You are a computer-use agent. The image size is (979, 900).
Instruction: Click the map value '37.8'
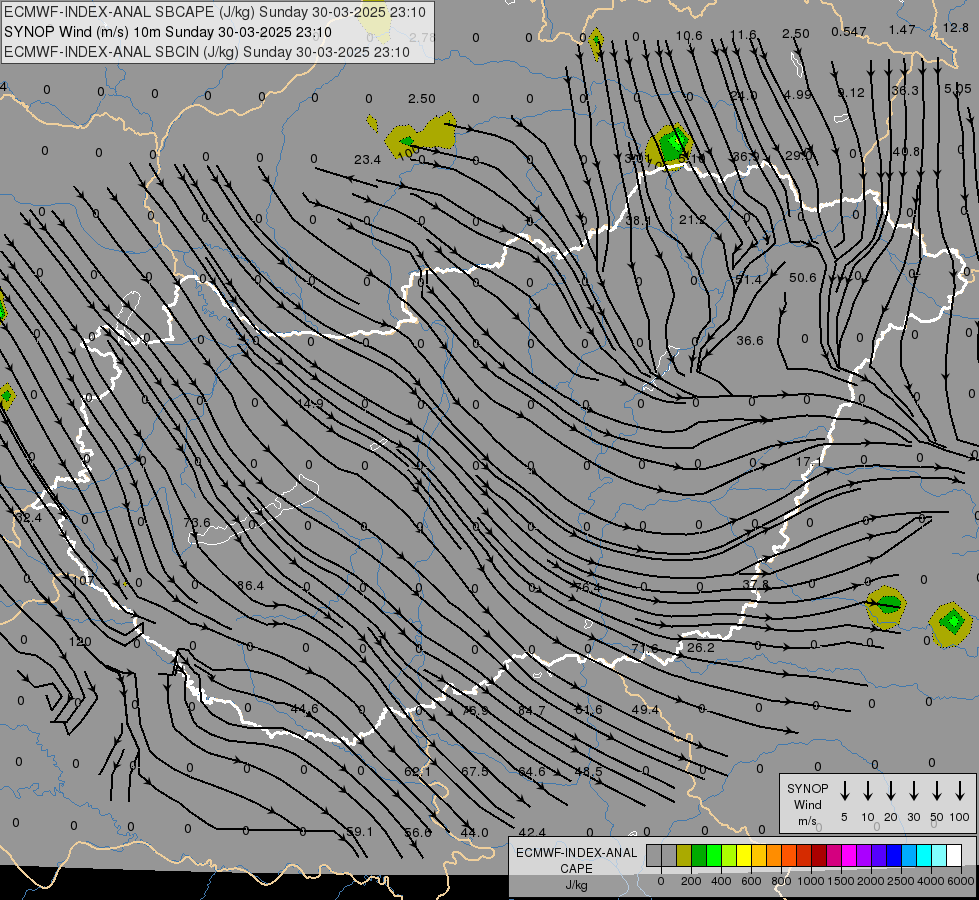(755, 584)
